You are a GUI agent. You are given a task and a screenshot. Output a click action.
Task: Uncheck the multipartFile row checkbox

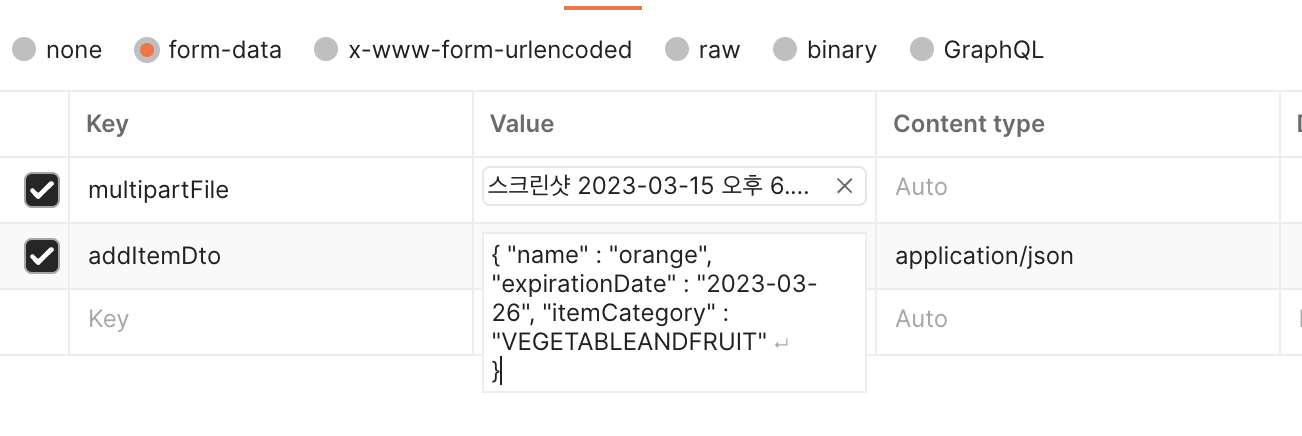[42, 190]
